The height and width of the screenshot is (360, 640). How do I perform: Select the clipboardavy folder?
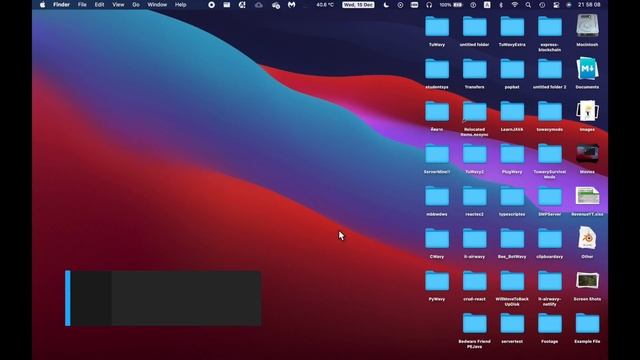click(549, 239)
